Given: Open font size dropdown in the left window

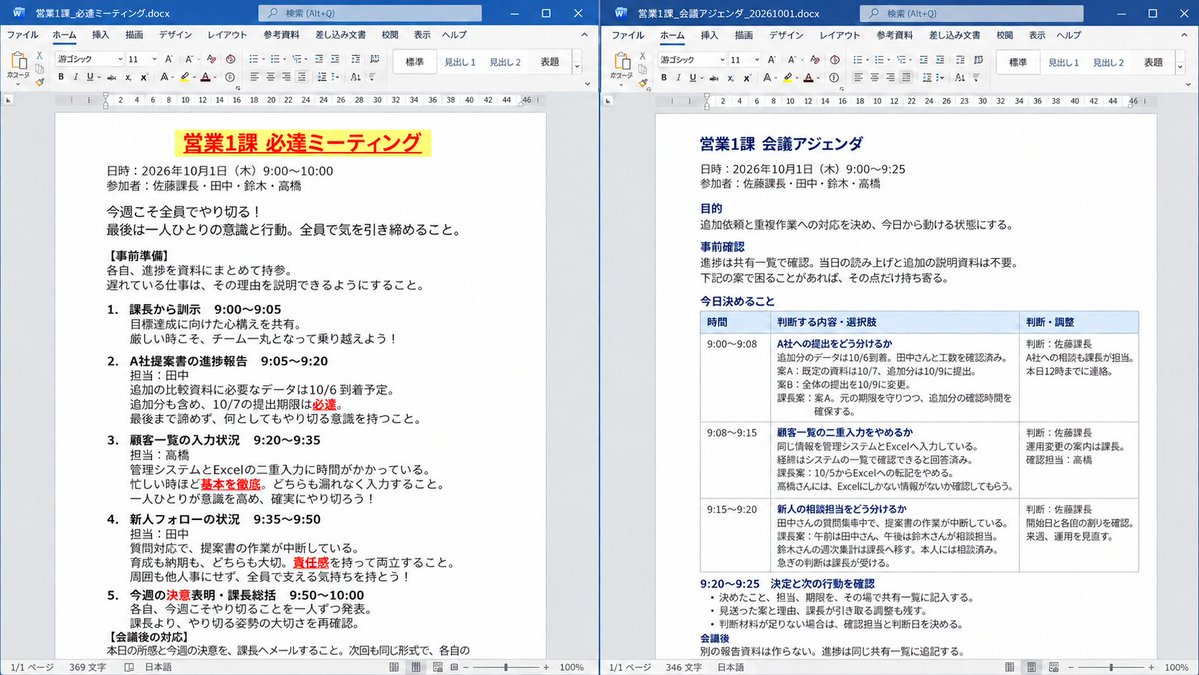Looking at the screenshot, I should 154,59.
